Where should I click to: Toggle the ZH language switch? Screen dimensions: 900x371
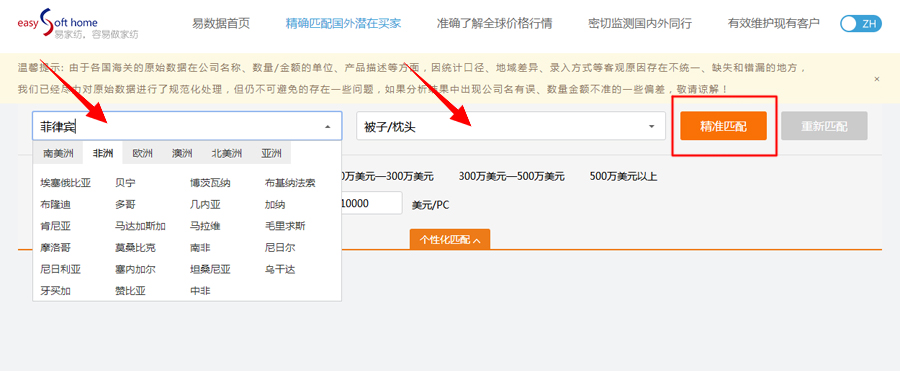coord(860,24)
